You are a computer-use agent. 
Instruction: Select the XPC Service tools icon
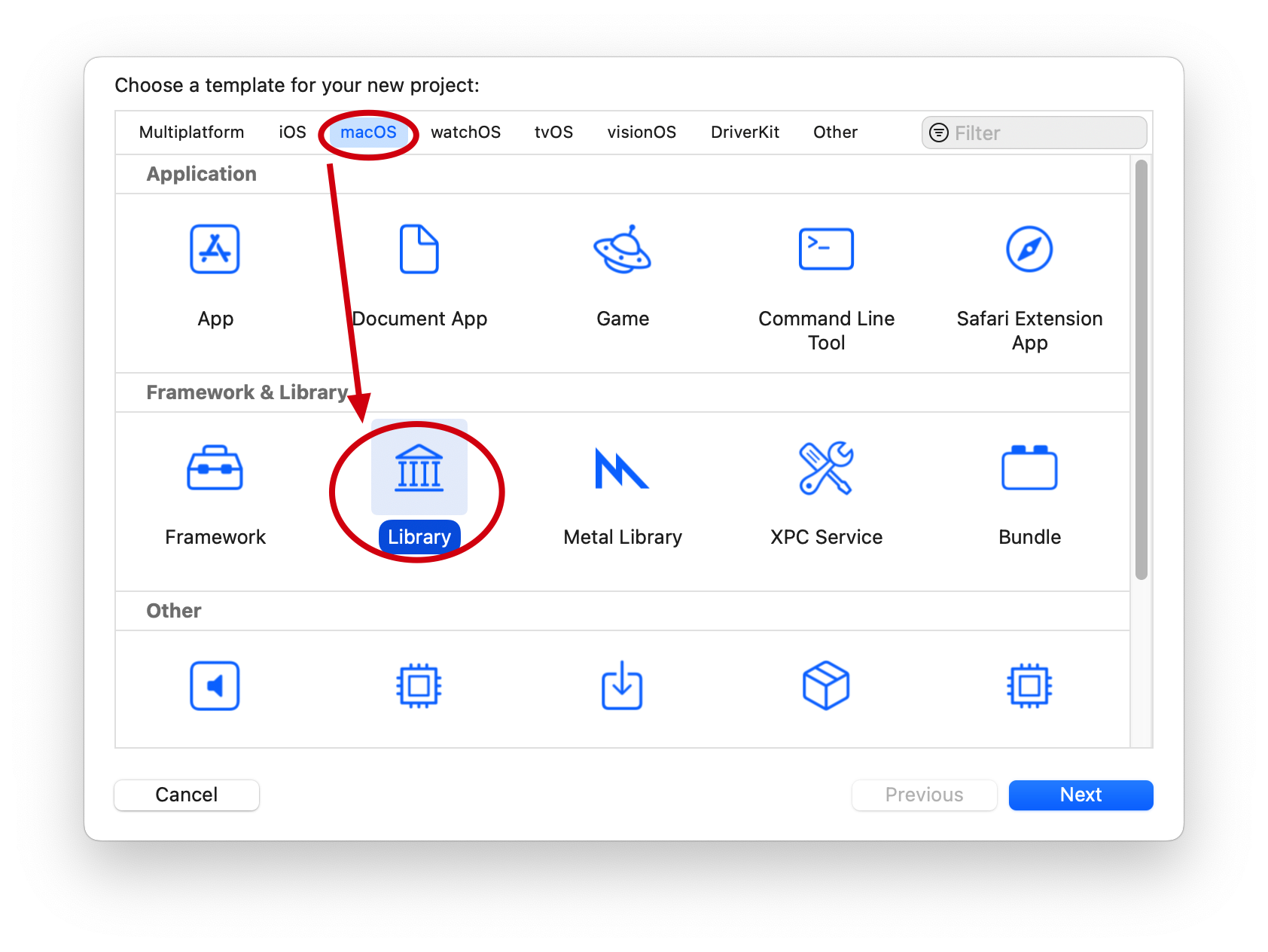click(x=826, y=468)
